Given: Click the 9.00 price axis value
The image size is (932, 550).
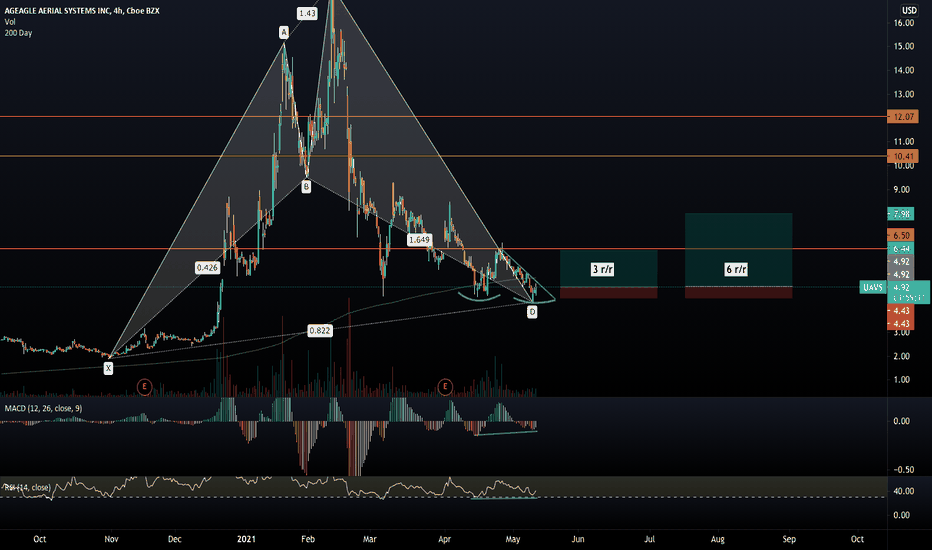Looking at the screenshot, I should coord(902,190).
